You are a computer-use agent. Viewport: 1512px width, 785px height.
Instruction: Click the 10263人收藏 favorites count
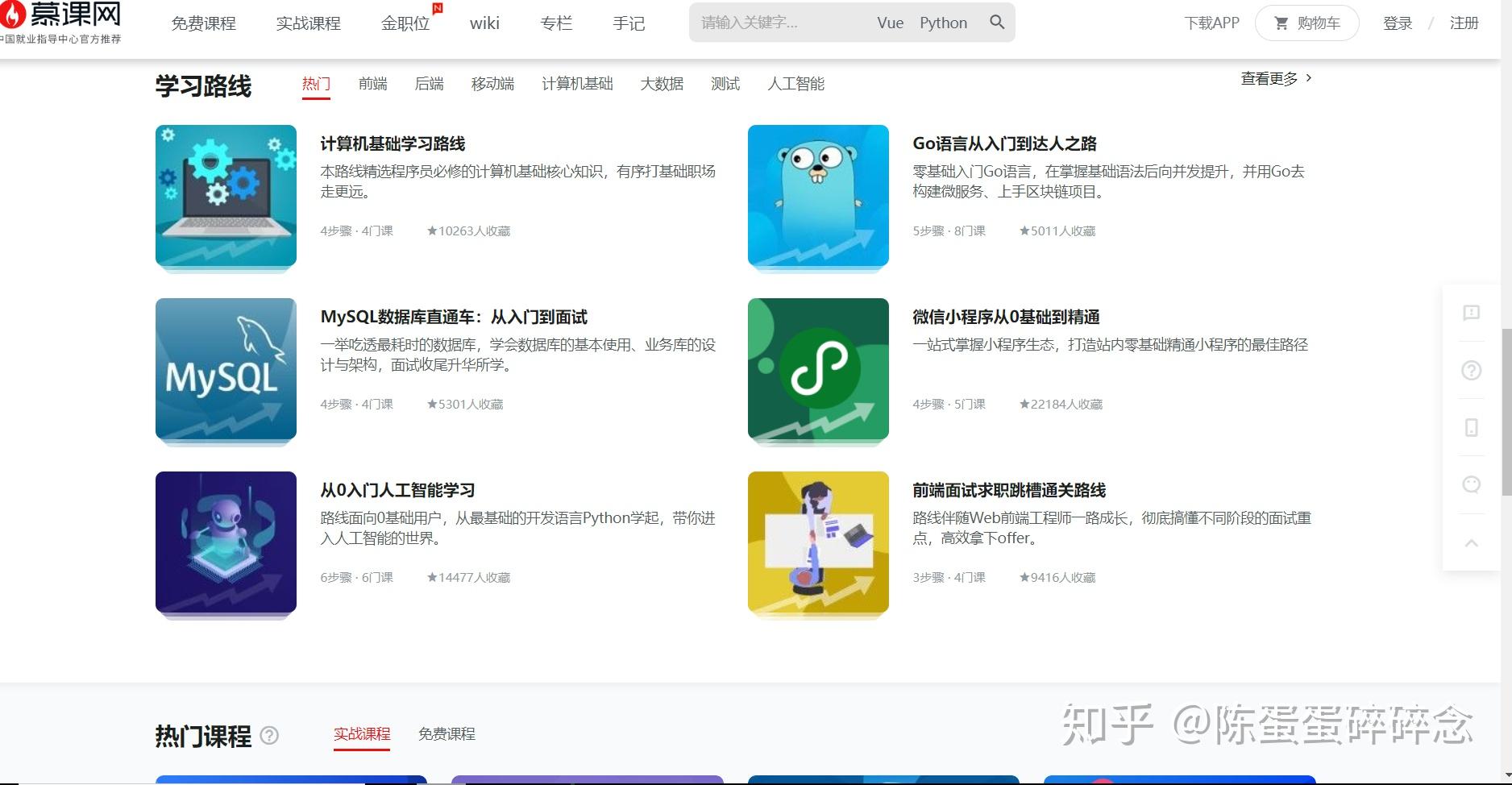(x=468, y=231)
